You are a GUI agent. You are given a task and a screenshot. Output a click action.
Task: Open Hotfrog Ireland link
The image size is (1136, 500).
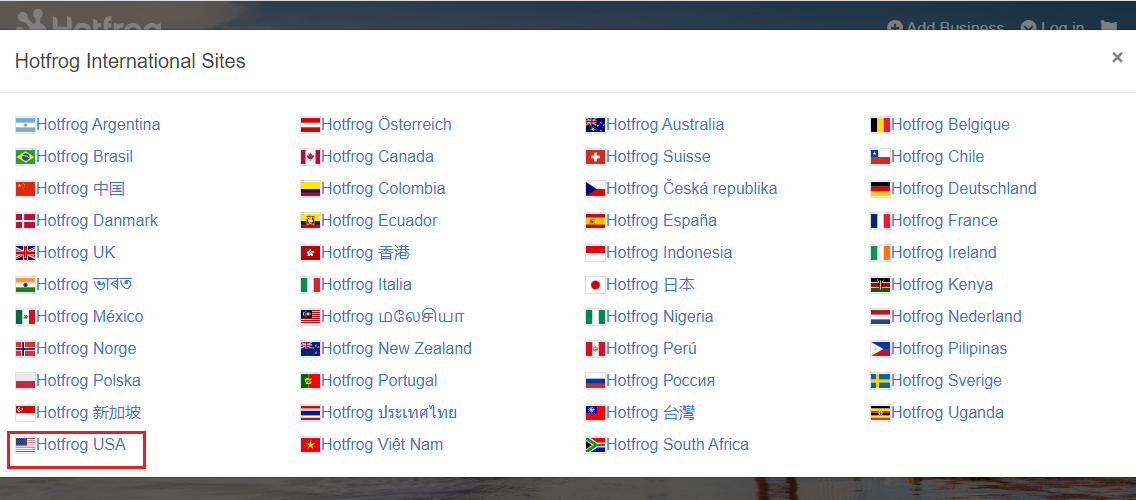coord(944,252)
